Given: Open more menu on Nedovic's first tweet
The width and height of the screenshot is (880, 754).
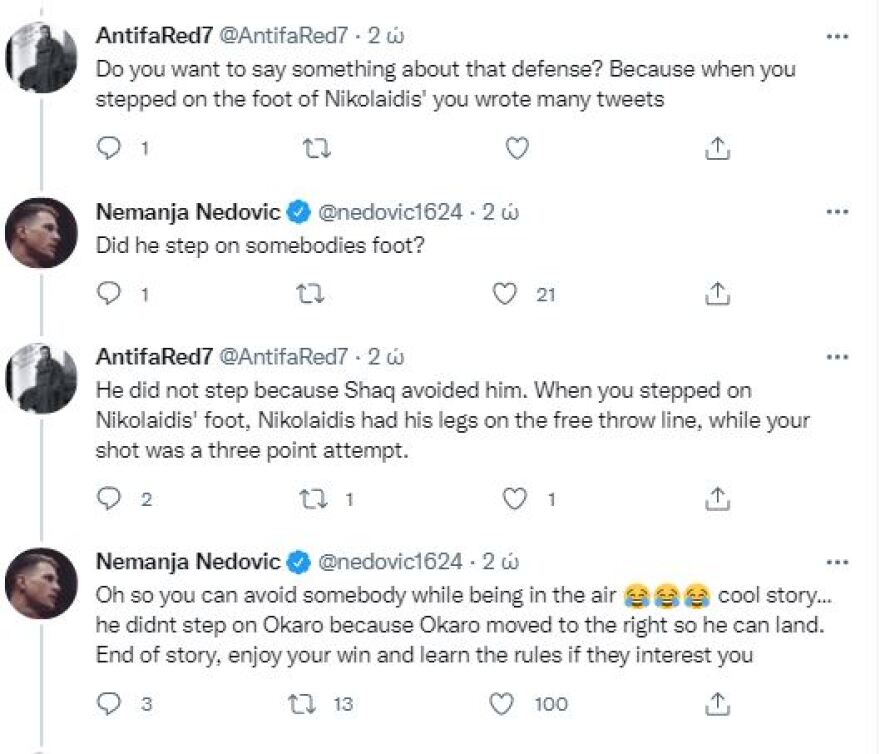Looking at the screenshot, I should (x=836, y=212).
